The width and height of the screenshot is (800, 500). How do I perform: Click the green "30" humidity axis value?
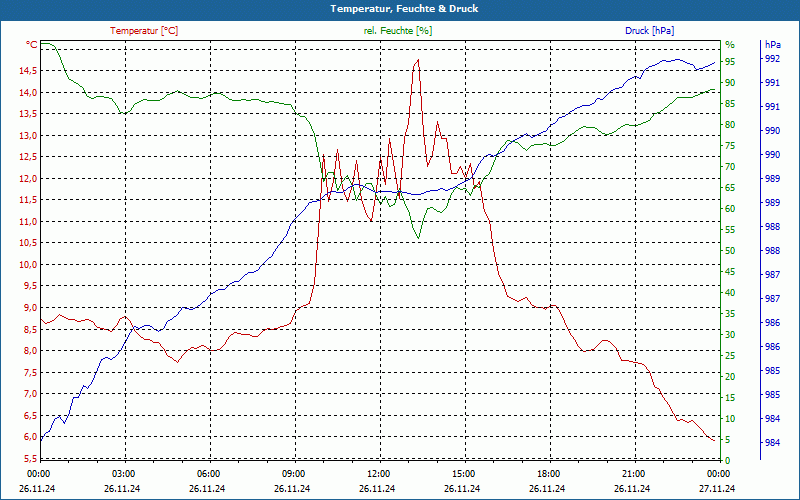(730, 335)
